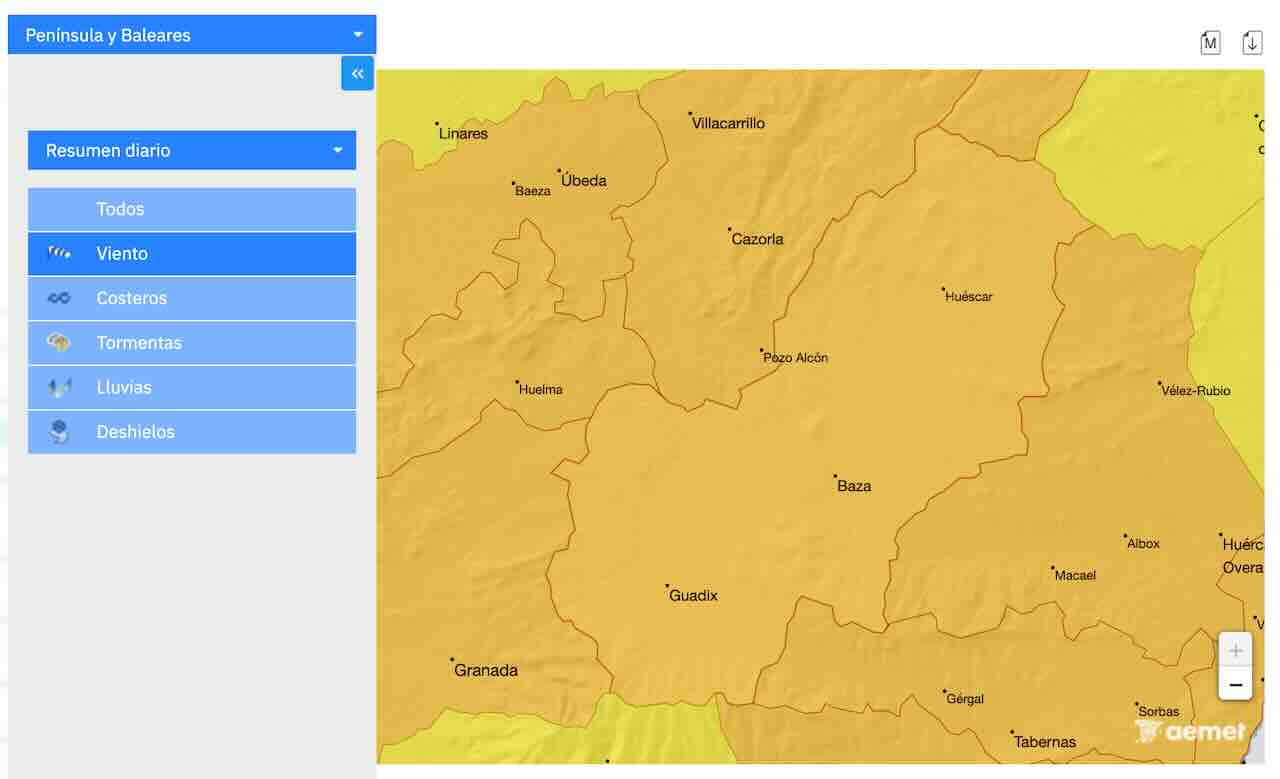This screenshot has width=1280, height=779.
Task: Click the thaw icon beside Deshielos
Action: 59,432
